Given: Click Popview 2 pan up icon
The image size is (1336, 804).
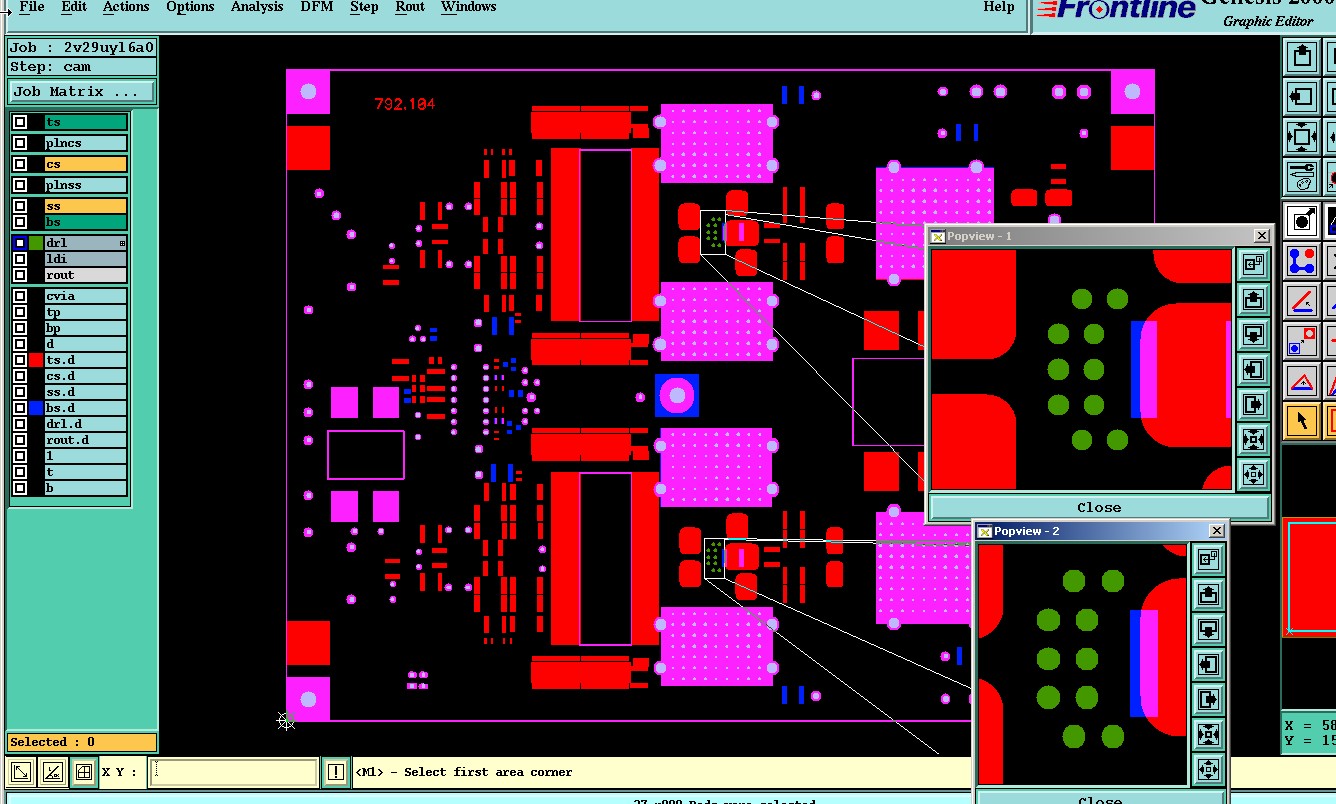Looking at the screenshot, I should (x=1208, y=594).
